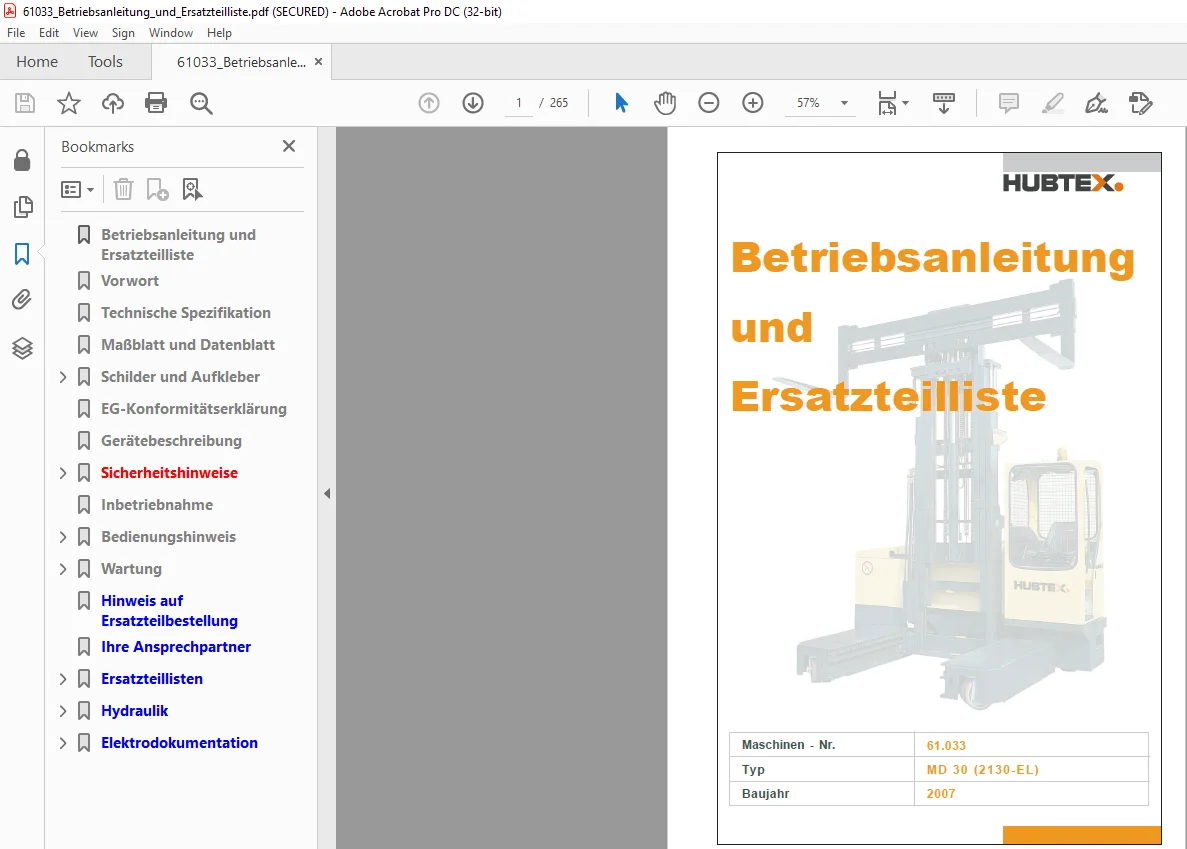Open the Help menu
Screen dimensions: 1187x849
(x=220, y=33)
